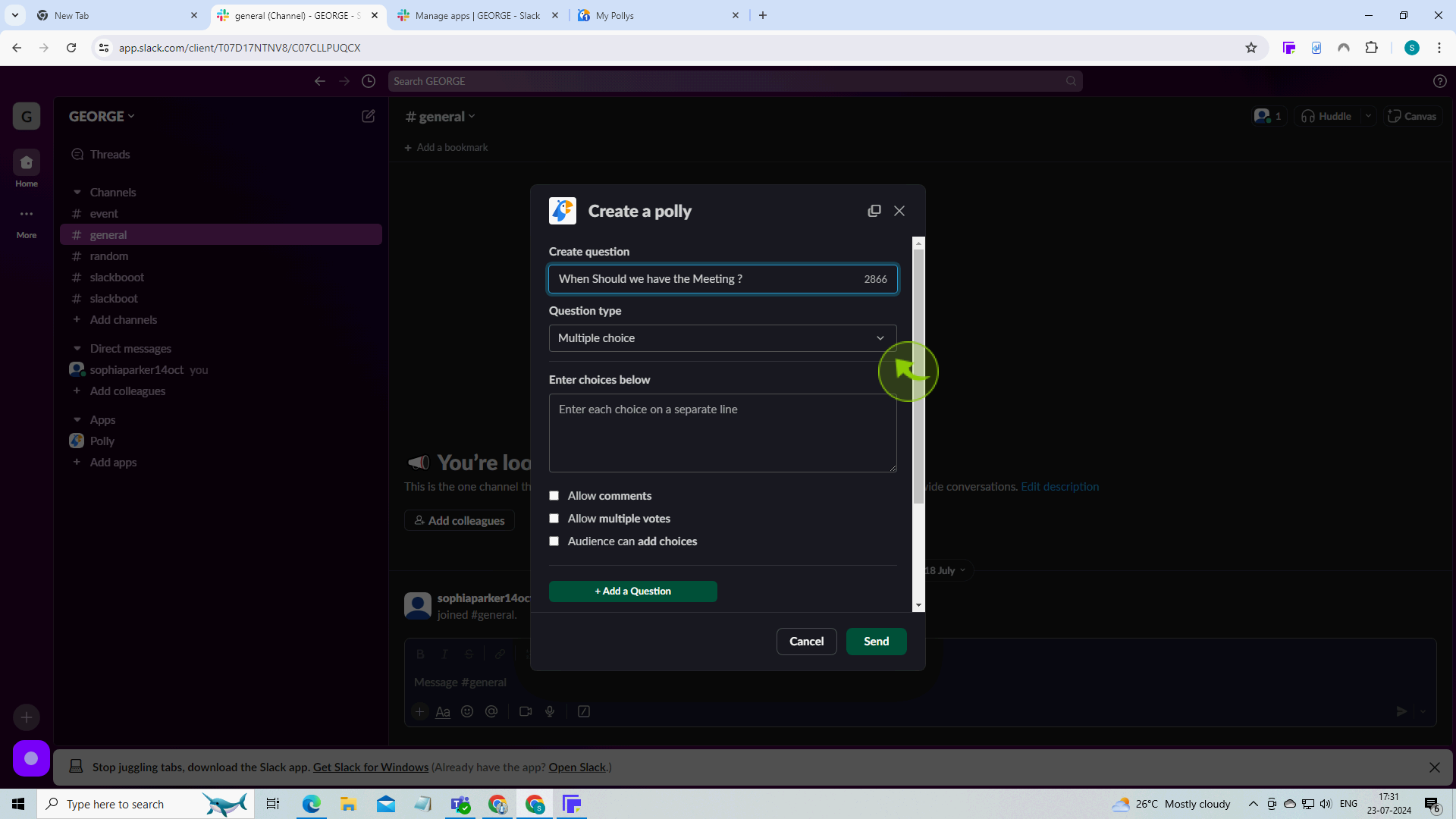1456x819 pixels.
Task: Enable Audience can add choices checkbox
Action: 554,541
